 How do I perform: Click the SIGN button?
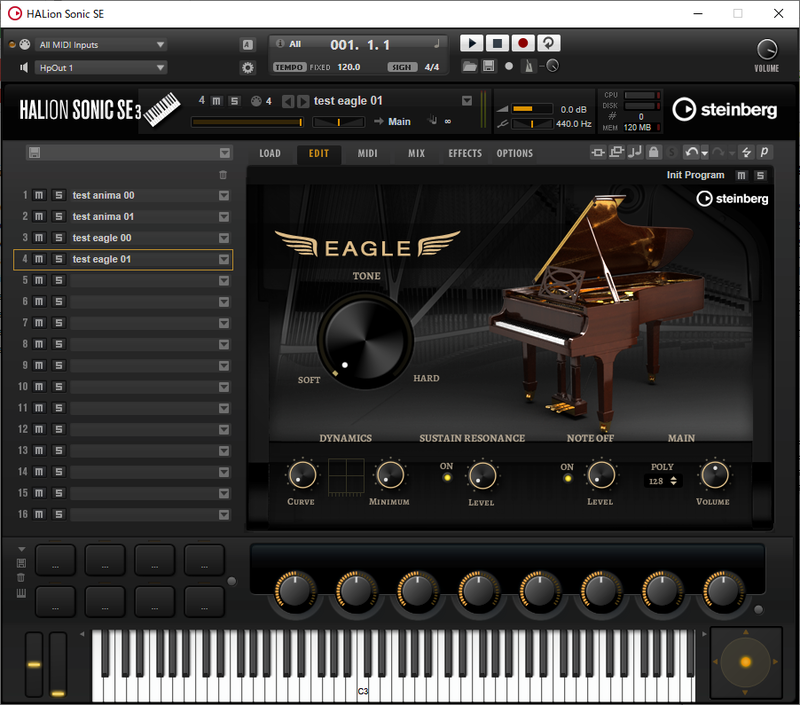402,67
